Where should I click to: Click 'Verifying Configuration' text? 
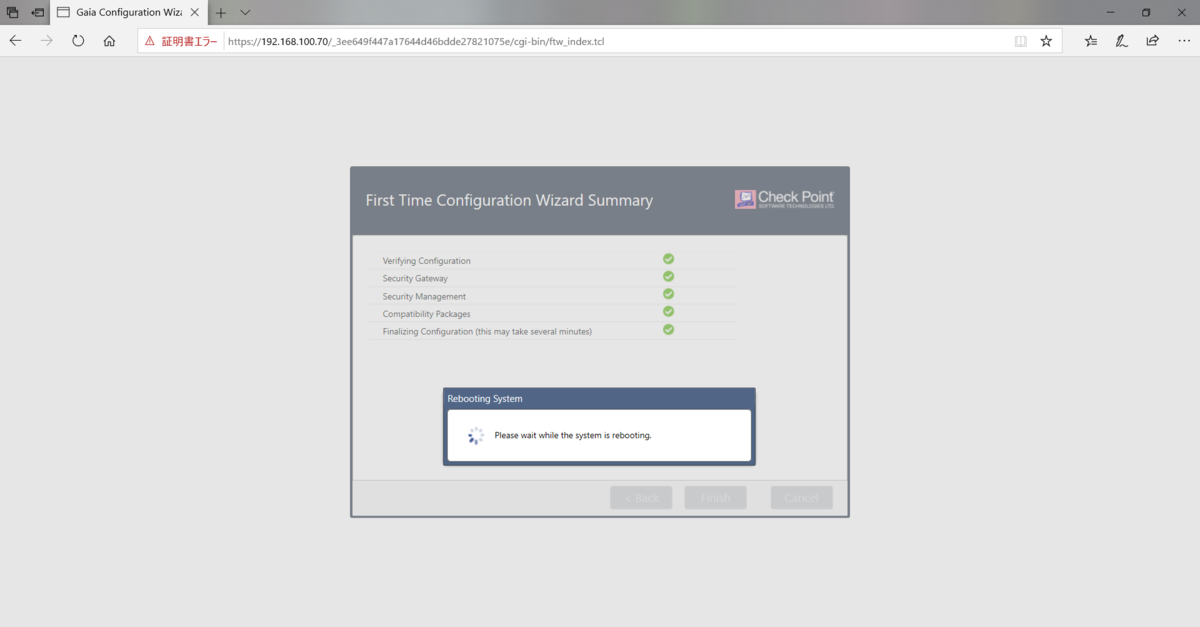pos(426,261)
